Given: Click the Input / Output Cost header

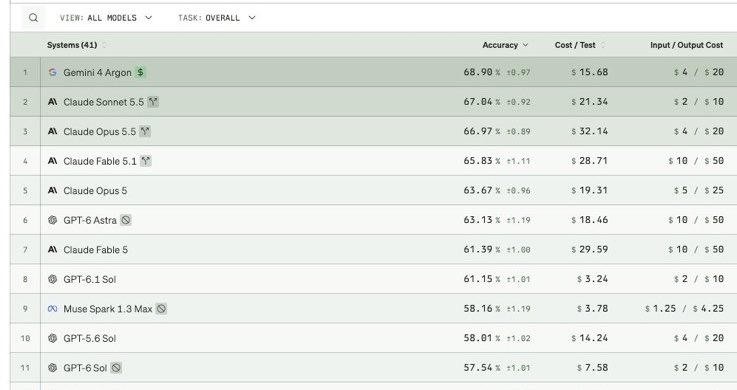Looking at the screenshot, I should [686, 45].
